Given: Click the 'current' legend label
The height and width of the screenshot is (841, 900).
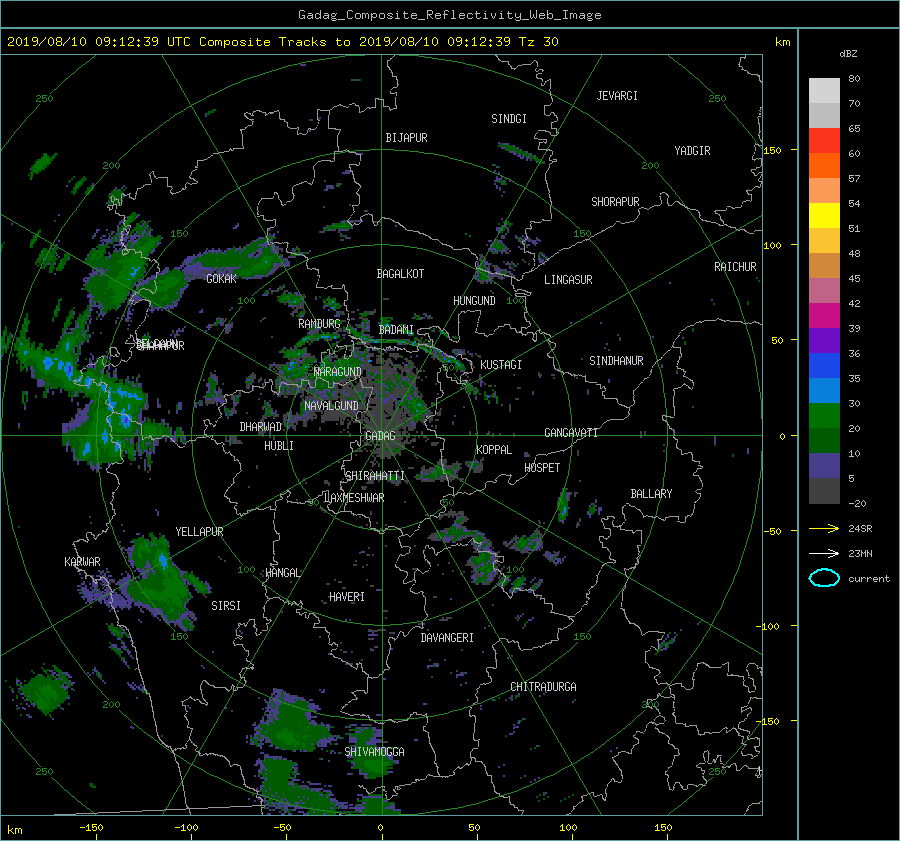Looking at the screenshot, I should 869,579.
